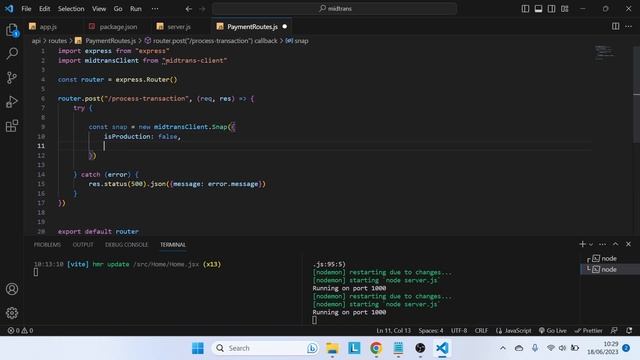
Task: Change indentation via Spaces: 4
Action: (431, 331)
